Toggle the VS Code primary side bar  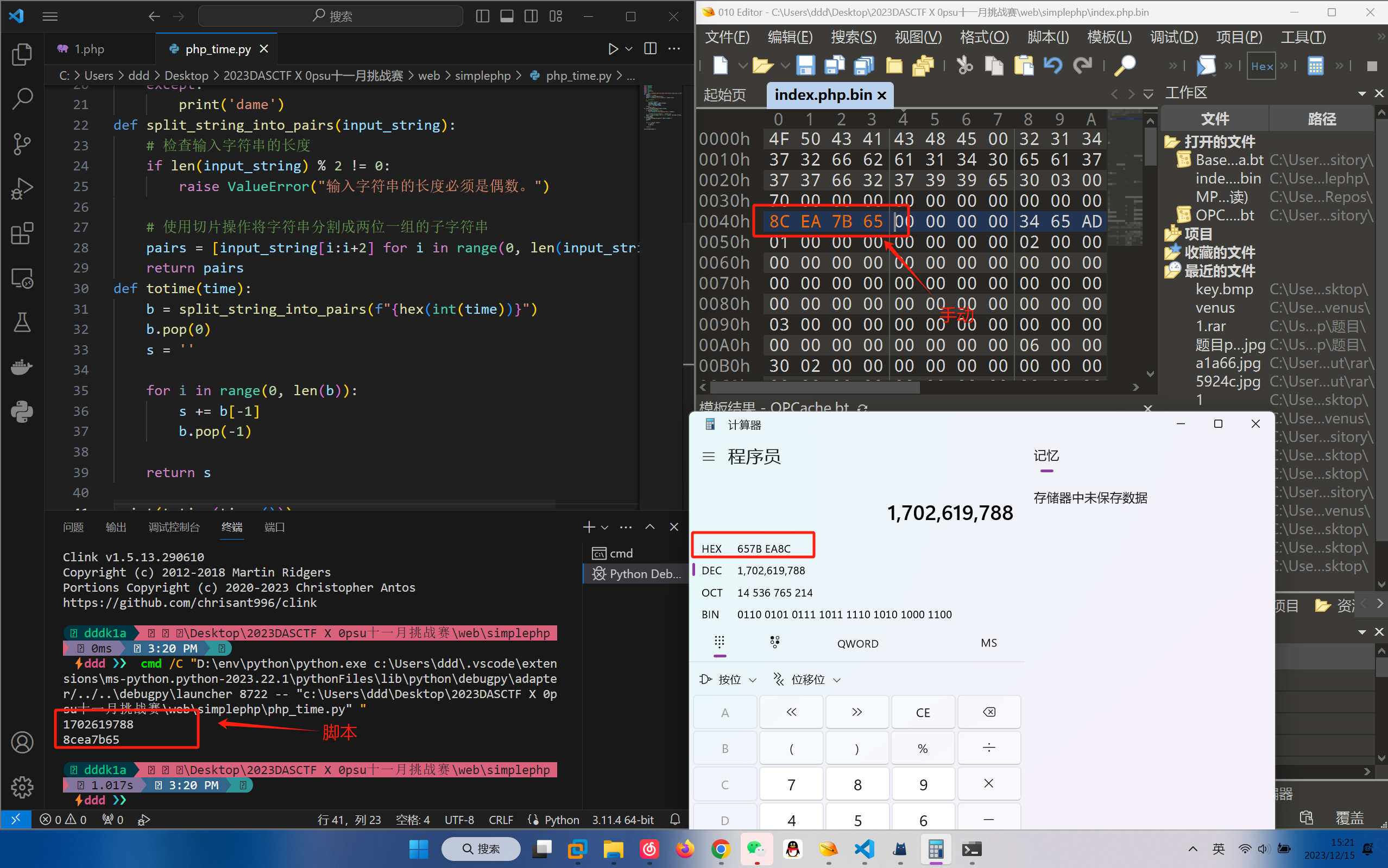pyautogui.click(x=482, y=16)
